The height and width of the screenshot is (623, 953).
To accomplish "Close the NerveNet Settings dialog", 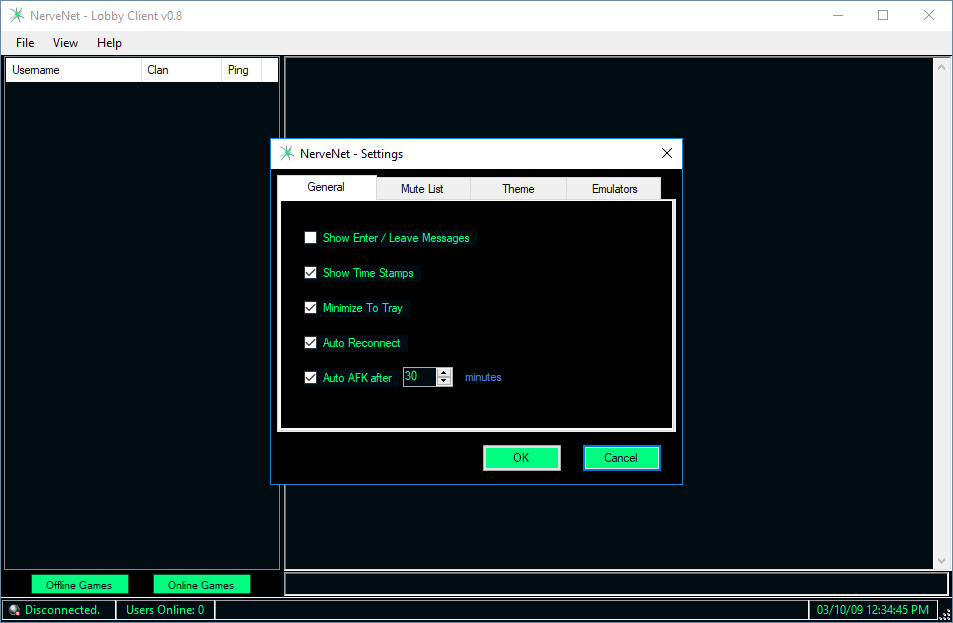I will point(667,153).
